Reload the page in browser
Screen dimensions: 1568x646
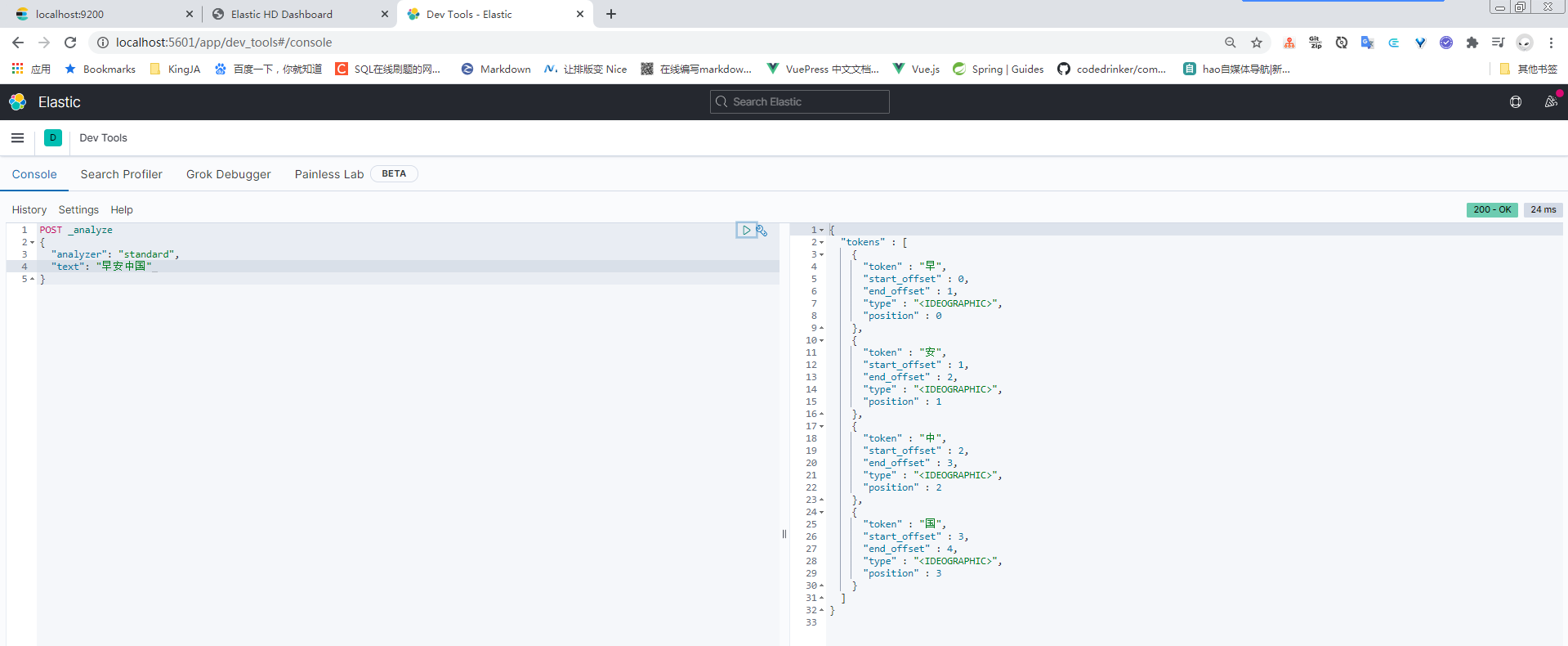(x=70, y=43)
